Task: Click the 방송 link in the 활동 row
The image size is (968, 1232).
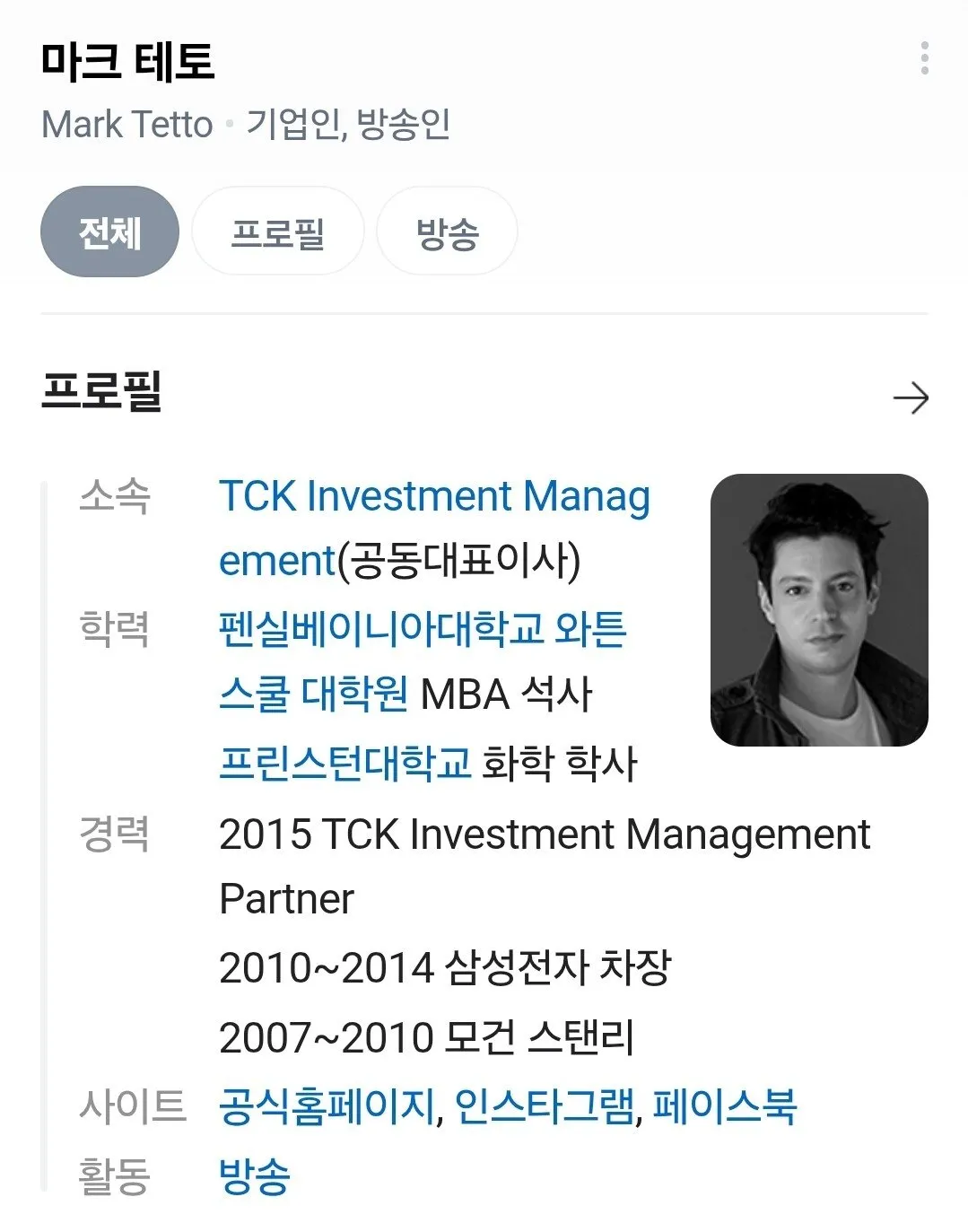Action: point(255,1175)
